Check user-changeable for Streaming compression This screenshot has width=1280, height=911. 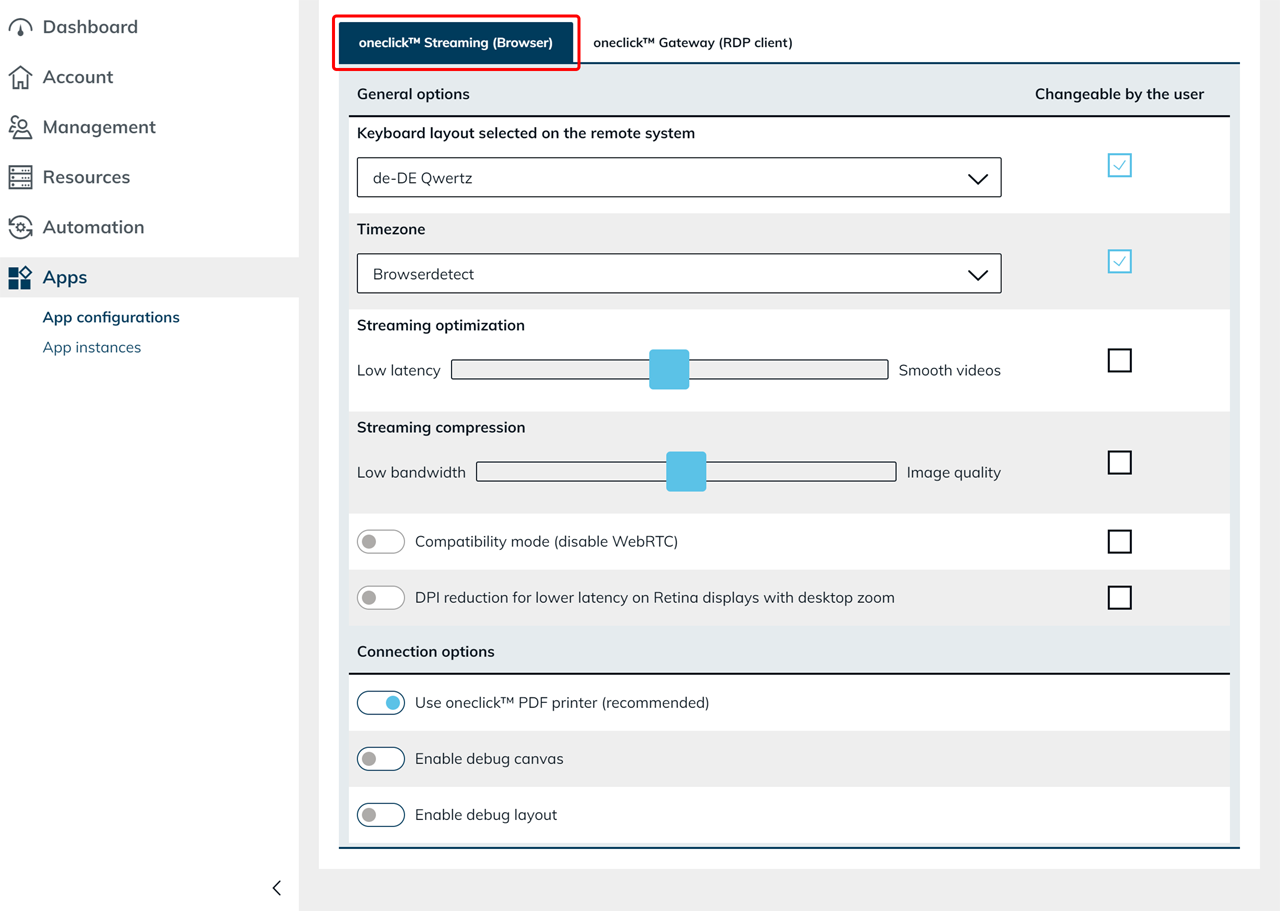pos(1120,462)
